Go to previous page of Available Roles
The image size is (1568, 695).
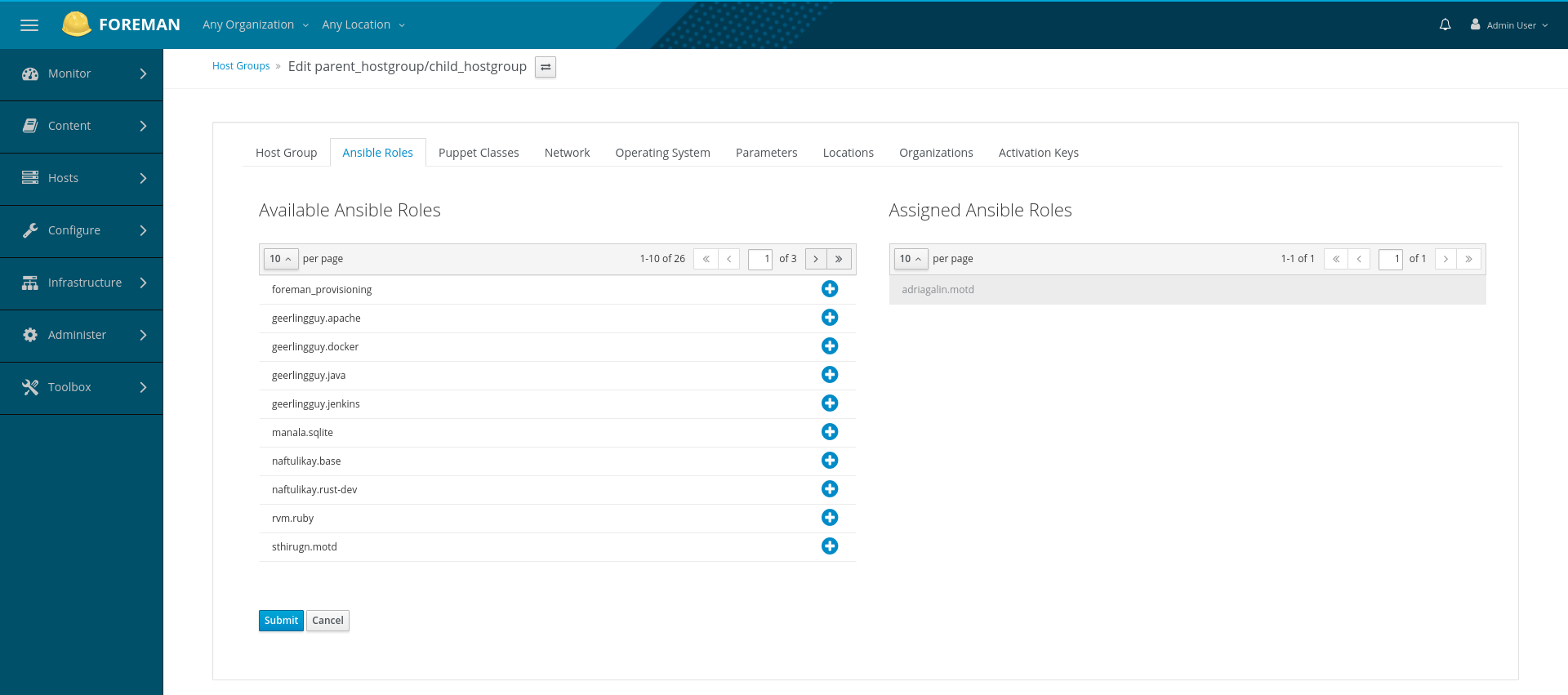[728, 259]
